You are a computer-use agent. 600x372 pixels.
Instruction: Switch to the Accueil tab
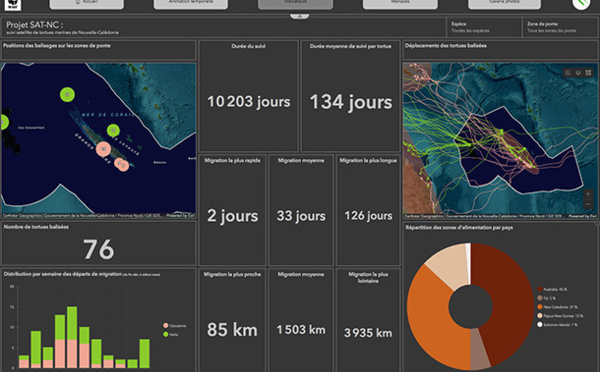[x=86, y=3]
